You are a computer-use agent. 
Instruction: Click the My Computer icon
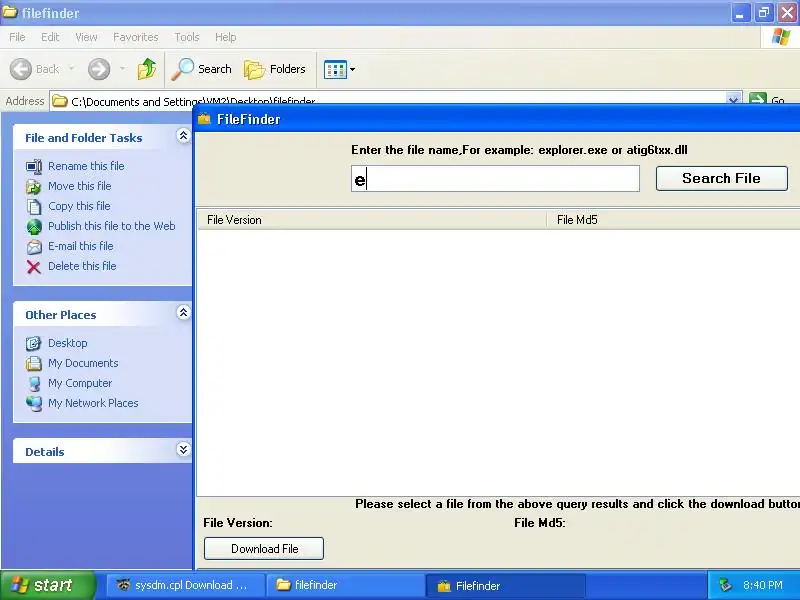pyautogui.click(x=34, y=383)
